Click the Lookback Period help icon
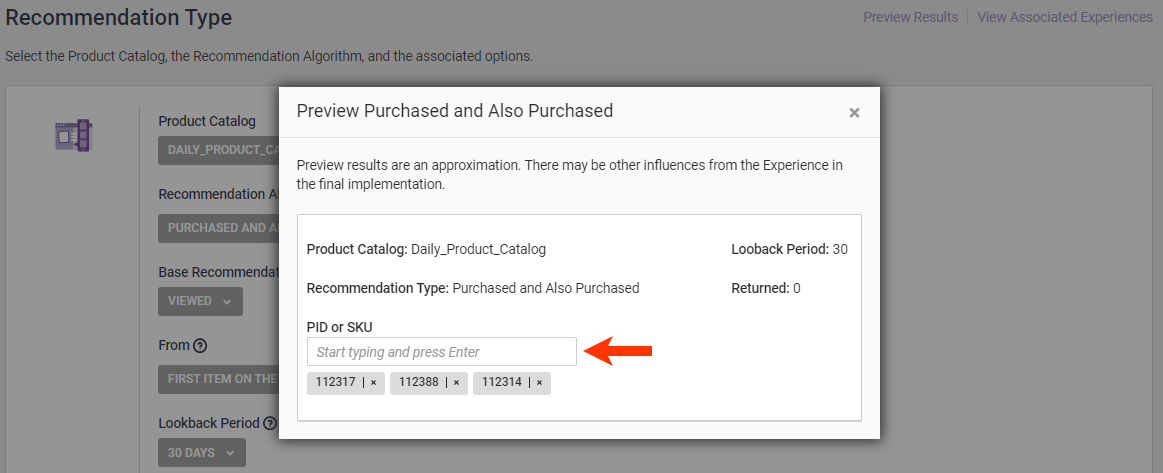This screenshot has height=473, width=1163. coord(269,423)
